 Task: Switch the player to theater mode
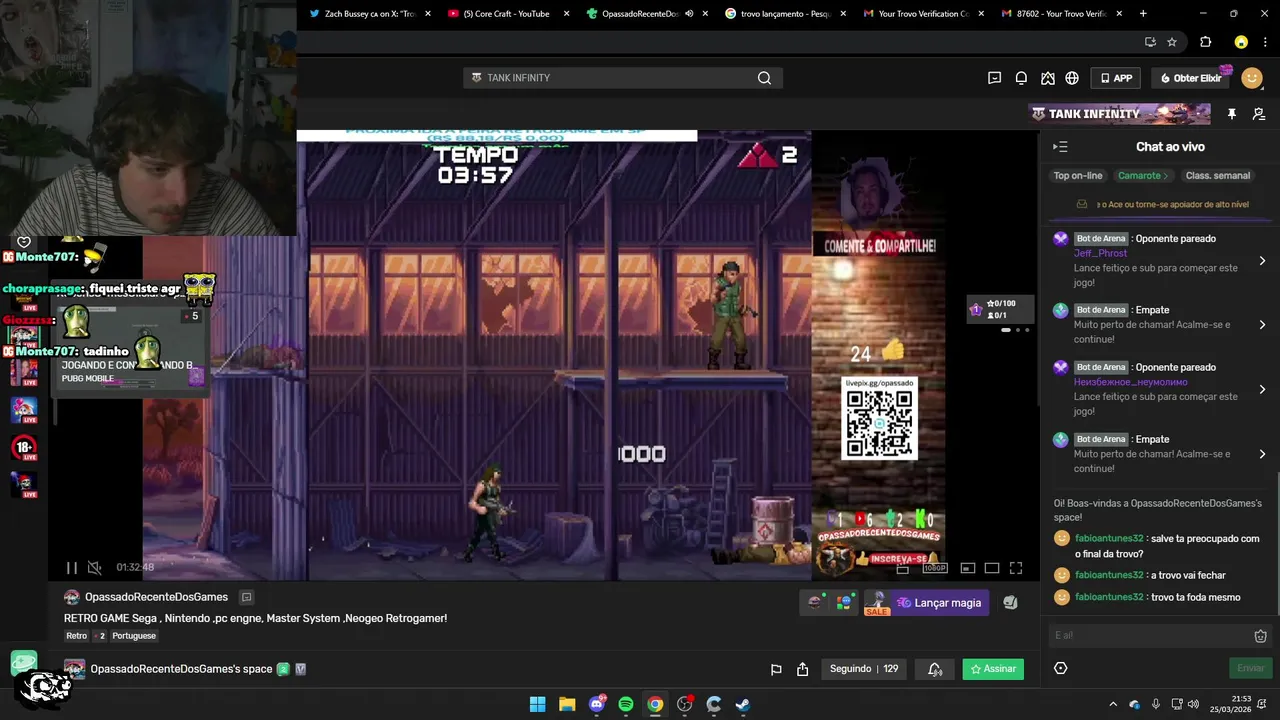click(992, 568)
